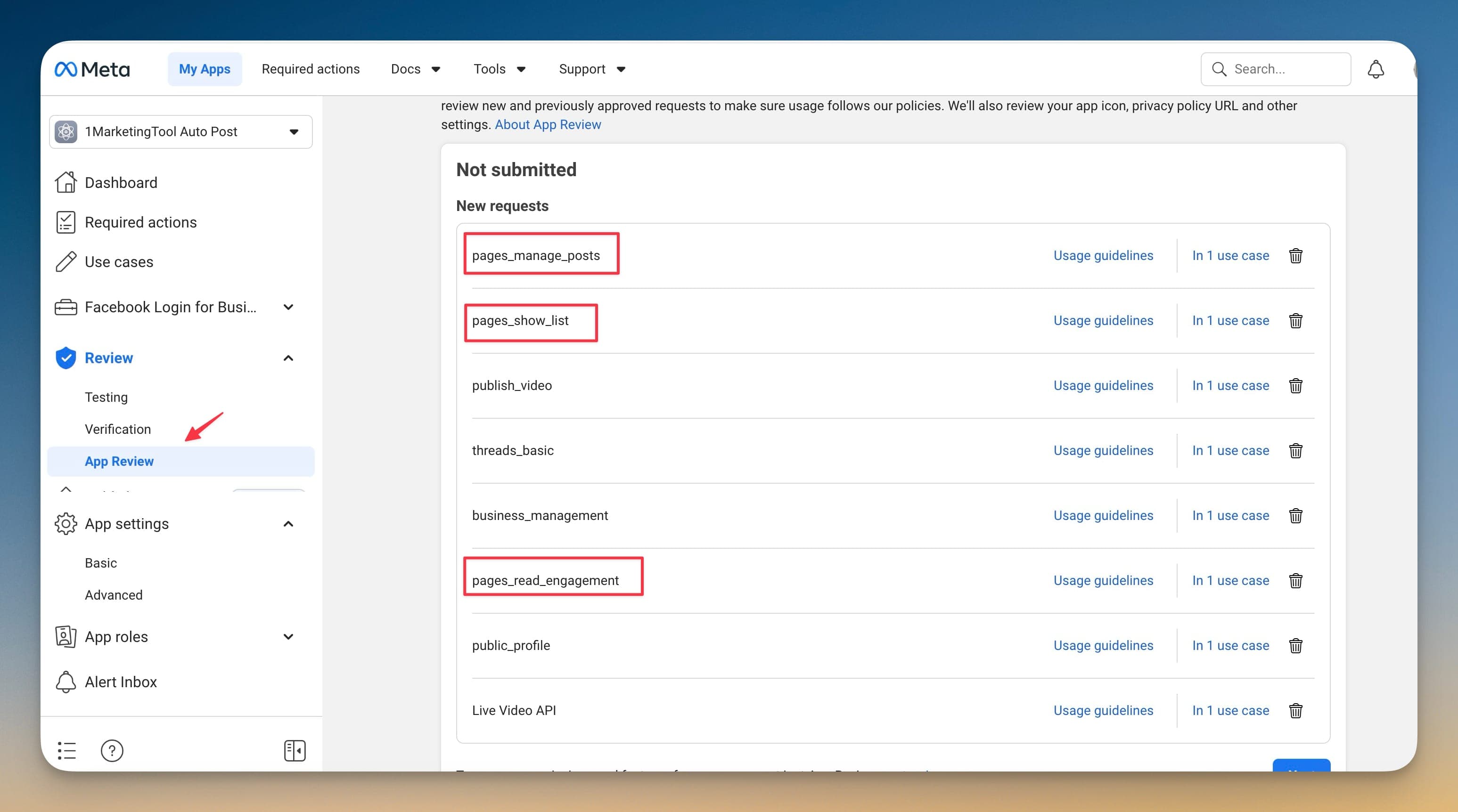Delete the pages_read_engagement request

(x=1295, y=581)
